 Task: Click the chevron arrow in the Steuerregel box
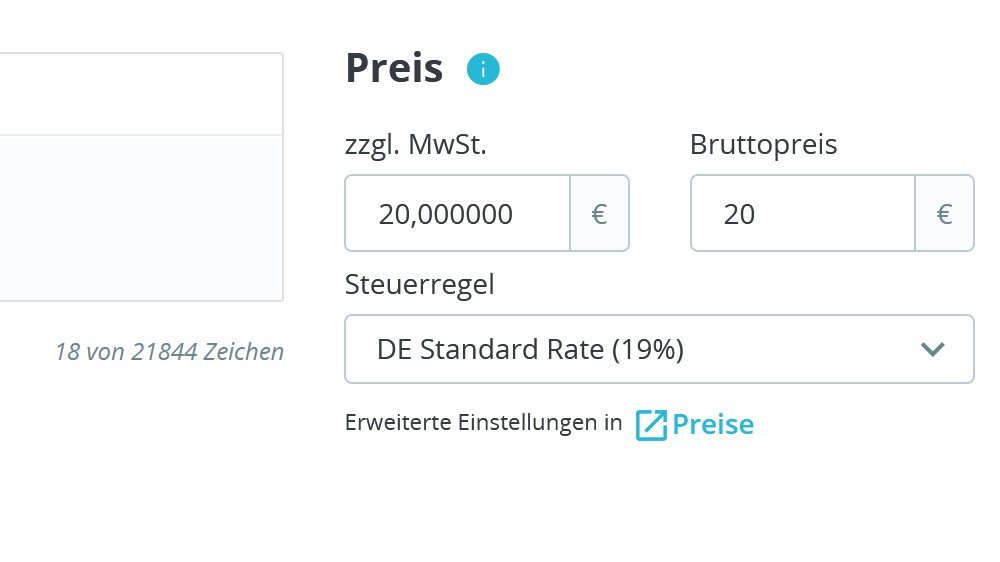tap(932, 349)
